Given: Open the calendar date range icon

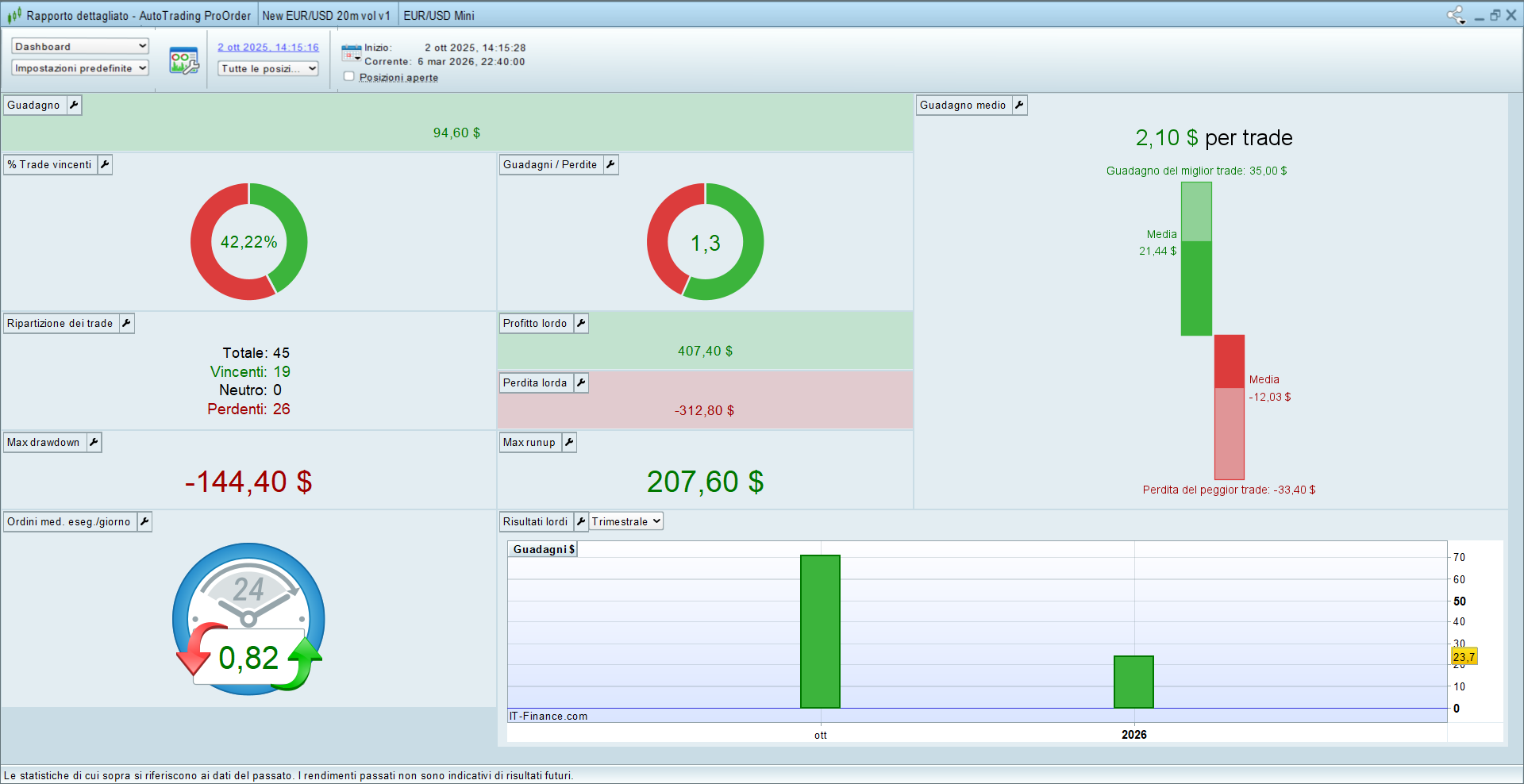Looking at the screenshot, I should click(x=351, y=54).
